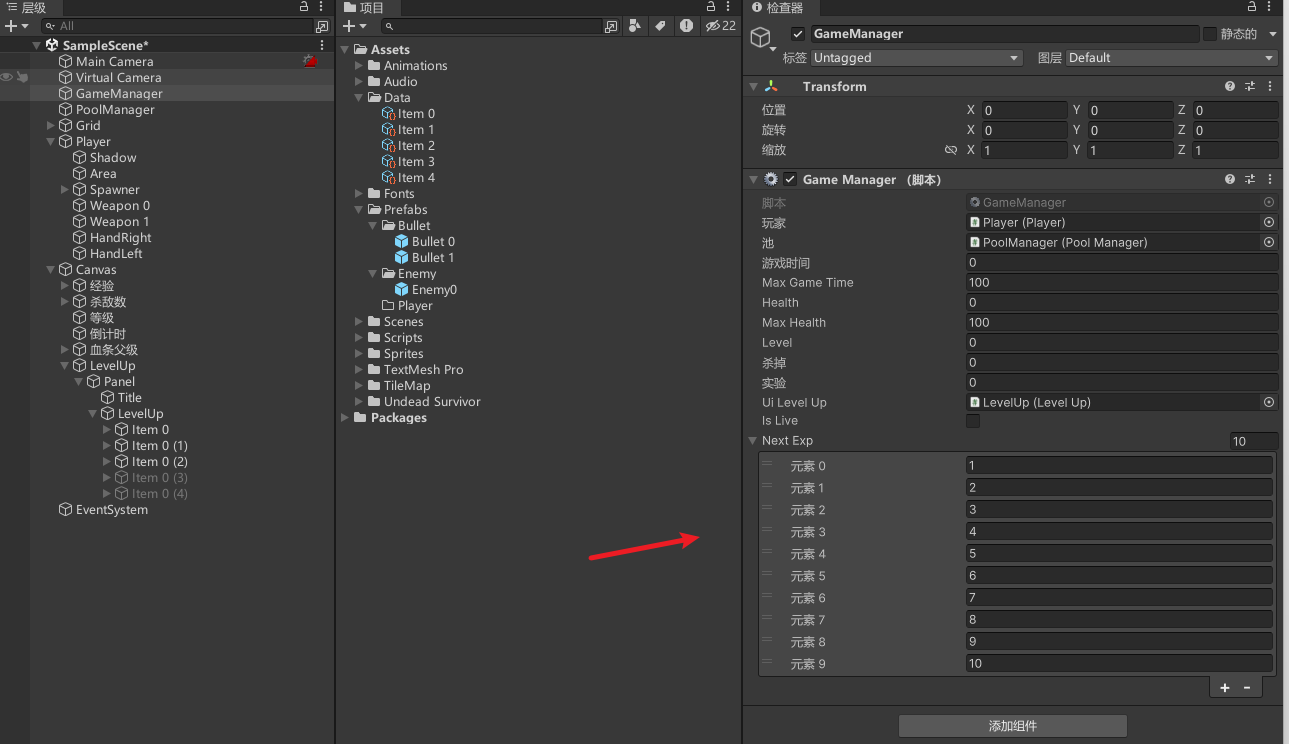The image size is (1289, 744).
Task: Expand the Grid object in Hierarchy
Action: tap(51, 126)
